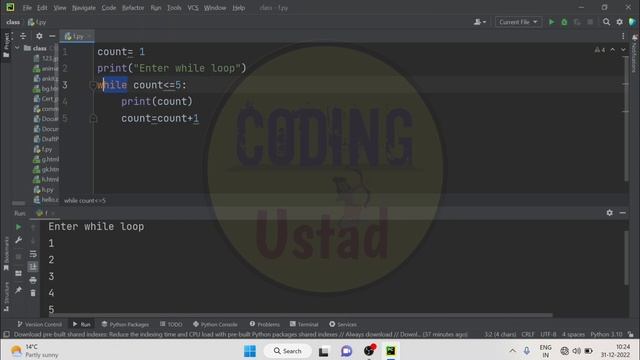This screenshot has width=640, height=360.
Task: Open the Current File run configuration dropdown
Action: tap(518, 22)
